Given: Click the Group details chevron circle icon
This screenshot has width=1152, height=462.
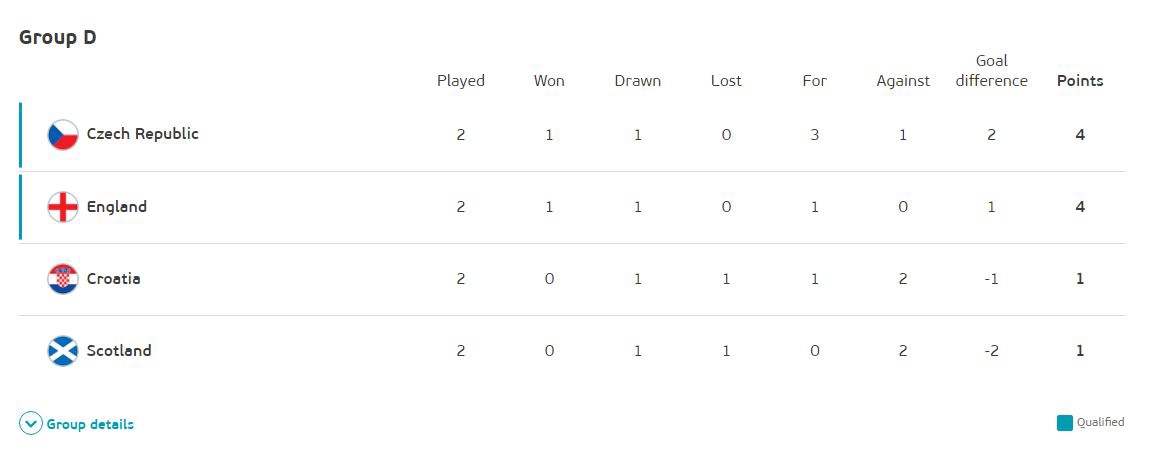Looking at the screenshot, I should pyautogui.click(x=31, y=424).
